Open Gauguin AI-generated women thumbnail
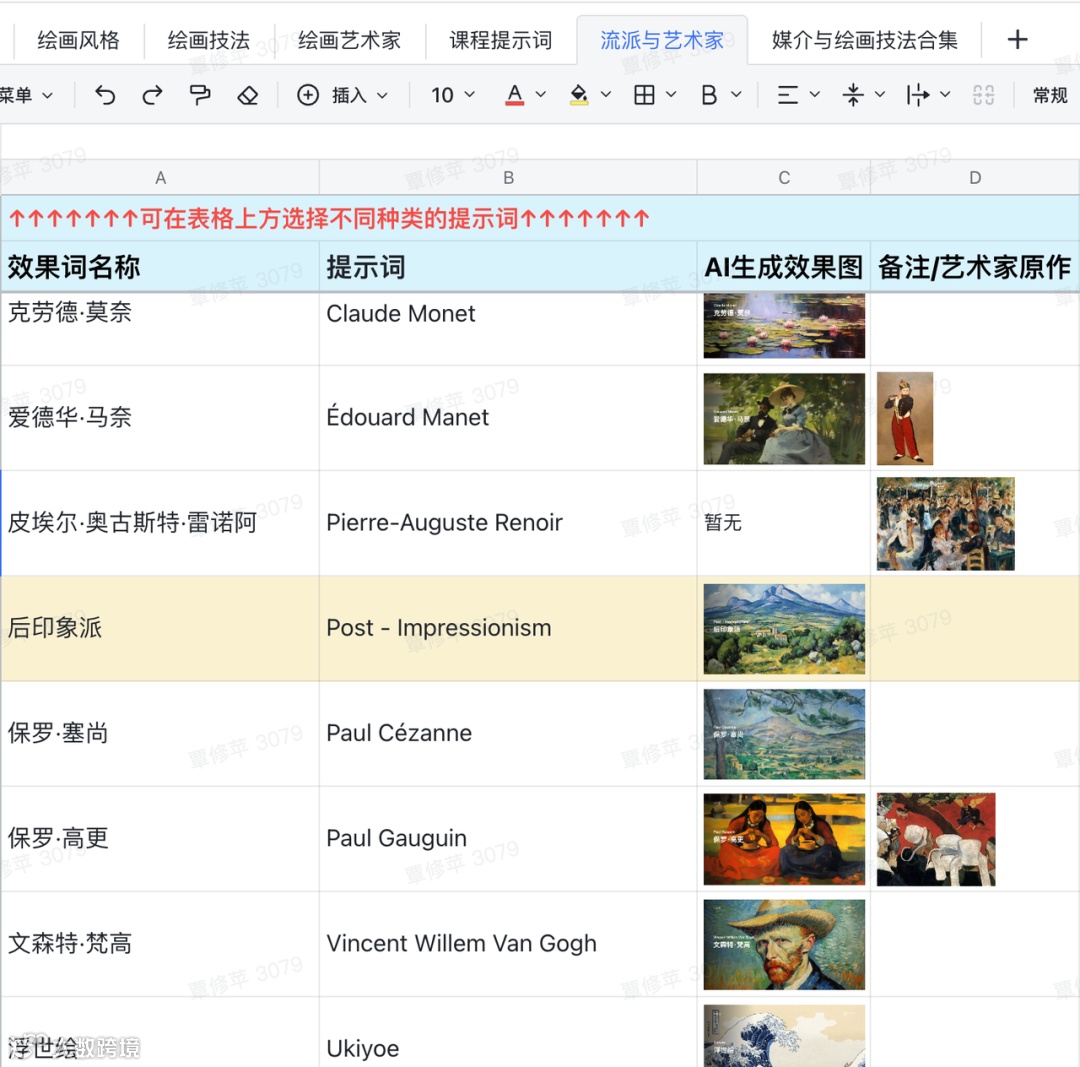1080x1067 pixels. 784,839
